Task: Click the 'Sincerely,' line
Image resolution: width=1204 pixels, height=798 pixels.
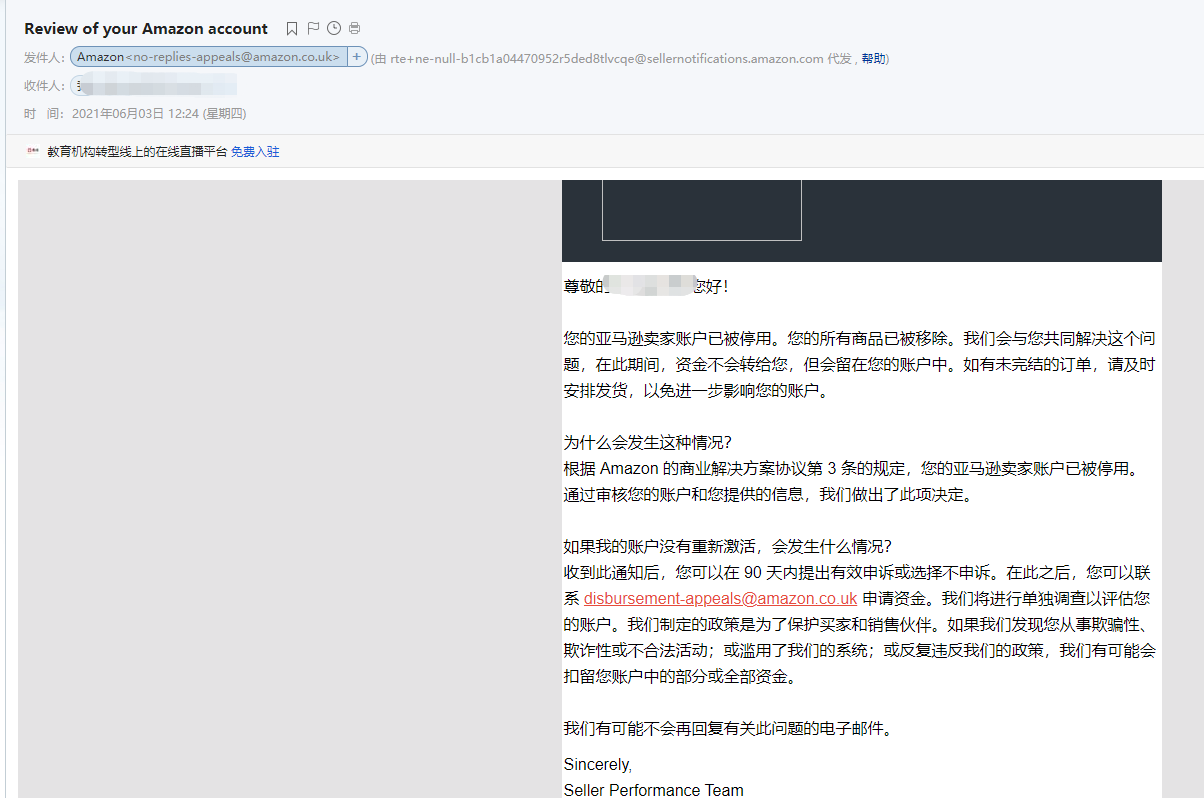Action: [x=597, y=764]
